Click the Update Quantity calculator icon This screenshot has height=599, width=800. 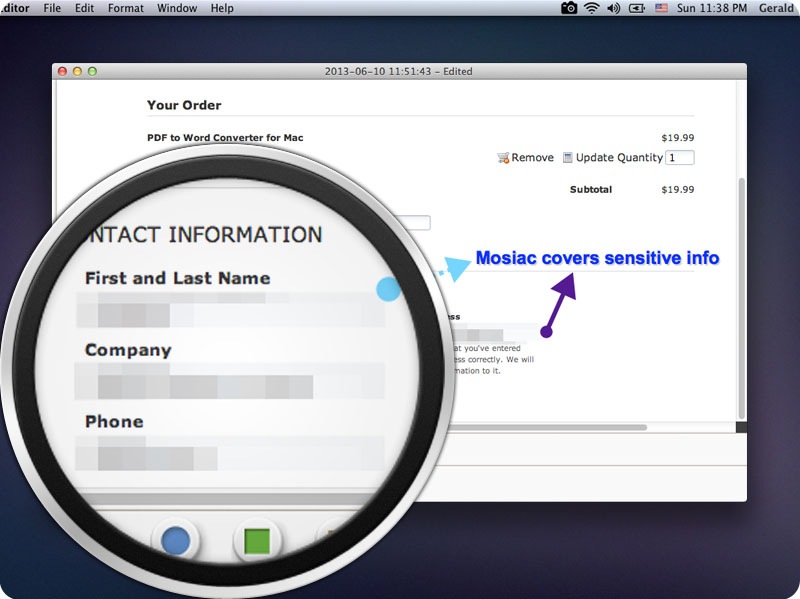[567, 158]
